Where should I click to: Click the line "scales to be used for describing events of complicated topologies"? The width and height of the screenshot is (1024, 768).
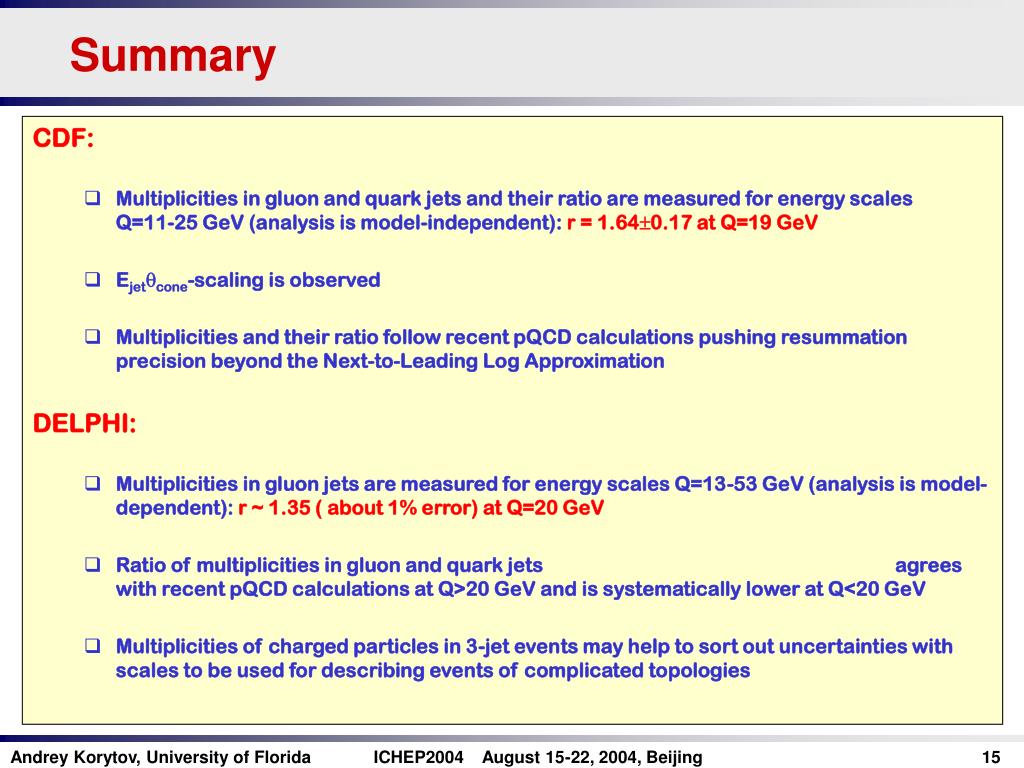pyautogui.click(x=433, y=671)
